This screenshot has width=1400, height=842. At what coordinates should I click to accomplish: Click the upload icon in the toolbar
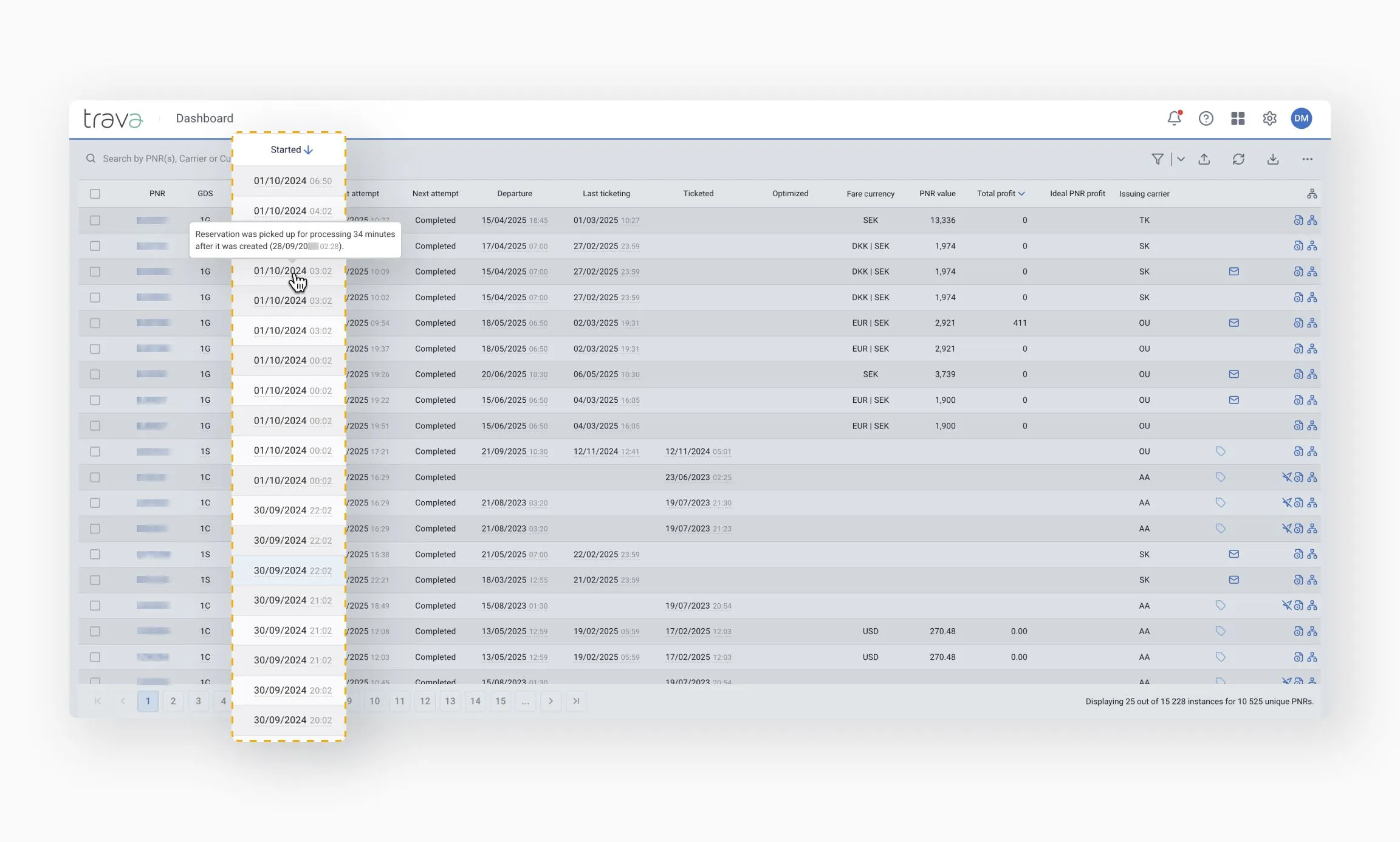[1204, 159]
